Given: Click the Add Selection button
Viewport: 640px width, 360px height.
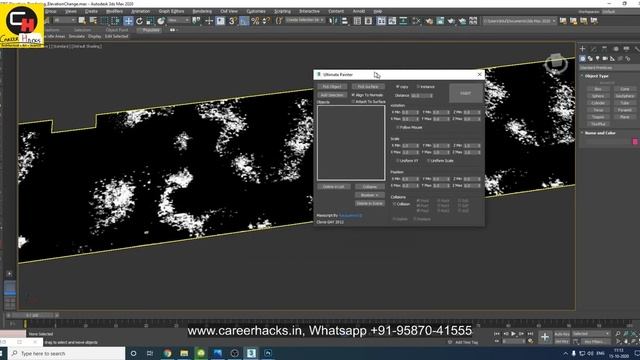Looking at the screenshot, I should [332, 95].
